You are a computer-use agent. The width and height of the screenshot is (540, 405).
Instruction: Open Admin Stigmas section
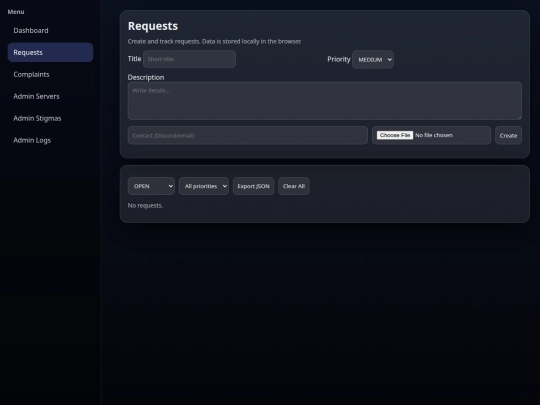[50, 118]
